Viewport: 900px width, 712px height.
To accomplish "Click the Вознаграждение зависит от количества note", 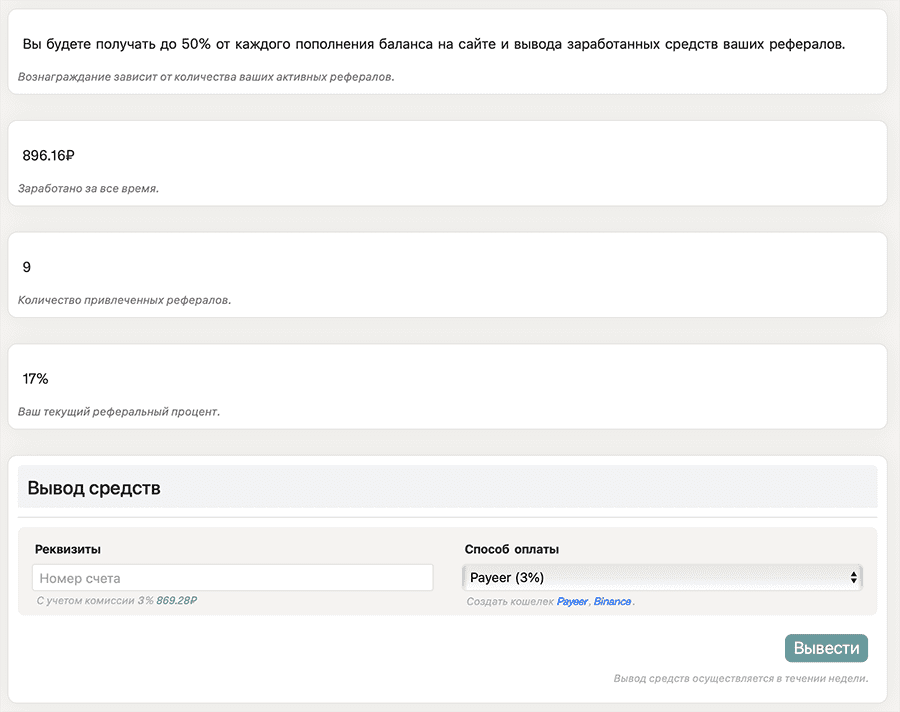I will pos(206,76).
